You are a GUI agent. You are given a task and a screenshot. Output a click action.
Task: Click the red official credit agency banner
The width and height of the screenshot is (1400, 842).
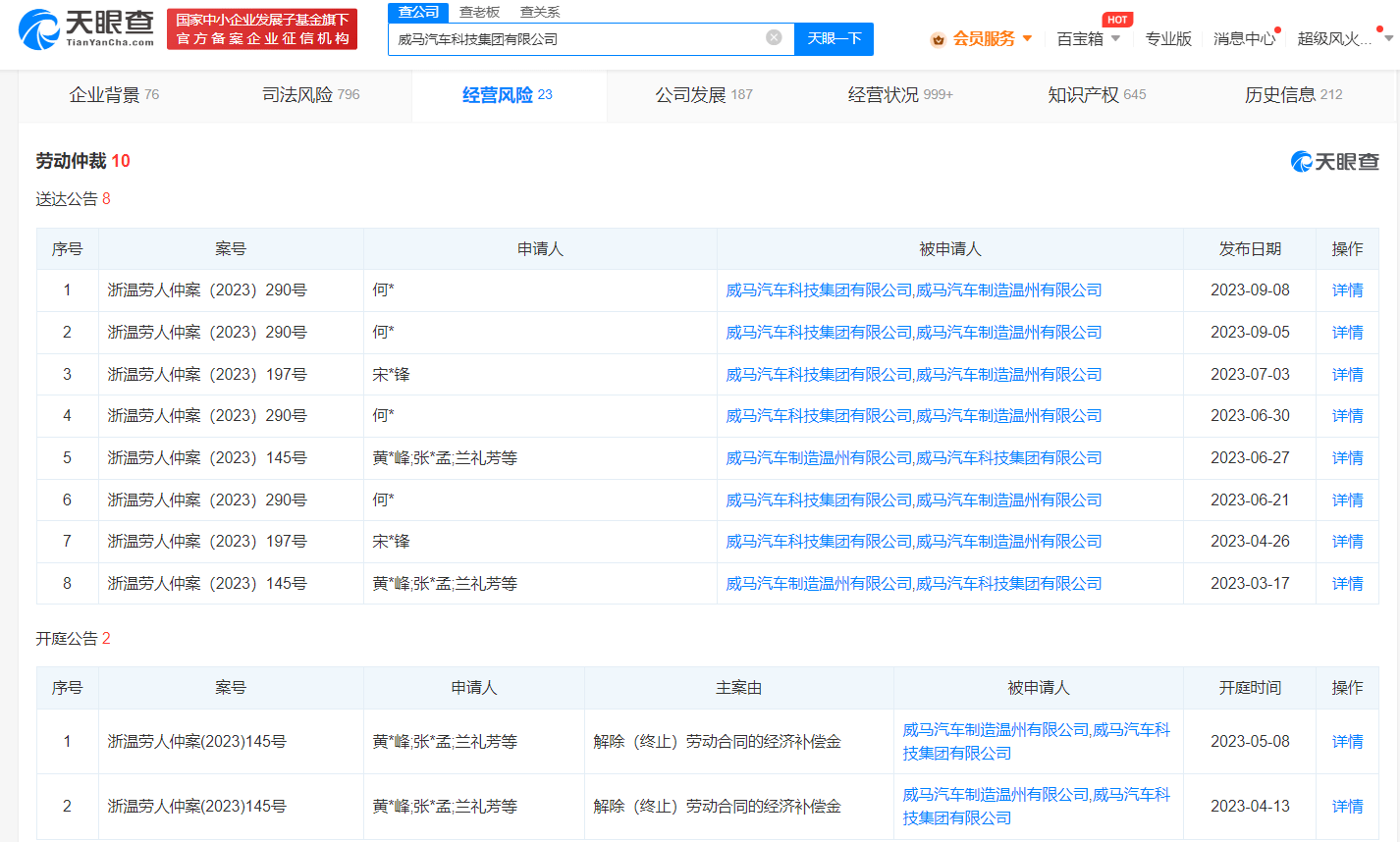(x=262, y=29)
